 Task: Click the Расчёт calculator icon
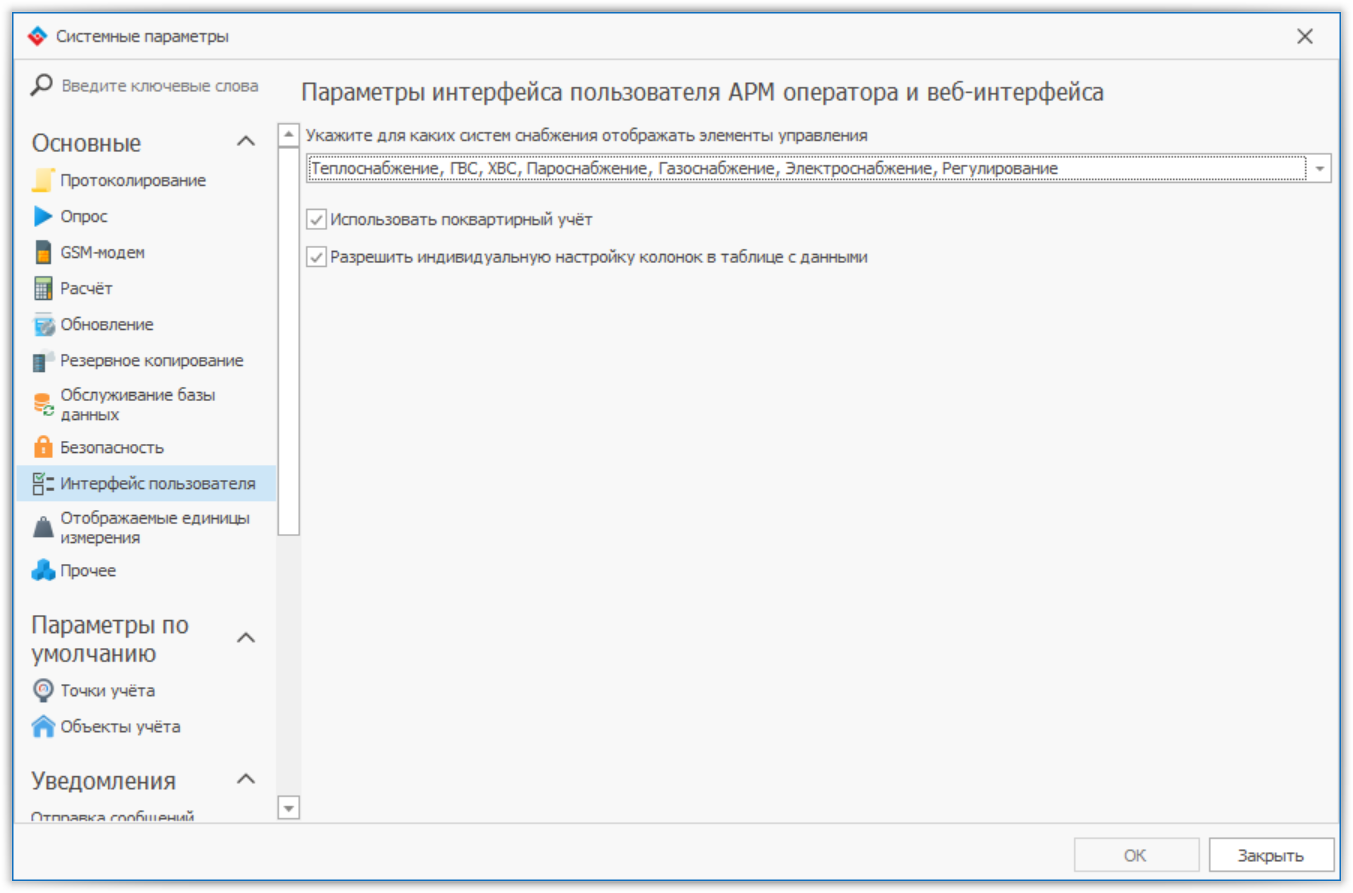[43, 288]
